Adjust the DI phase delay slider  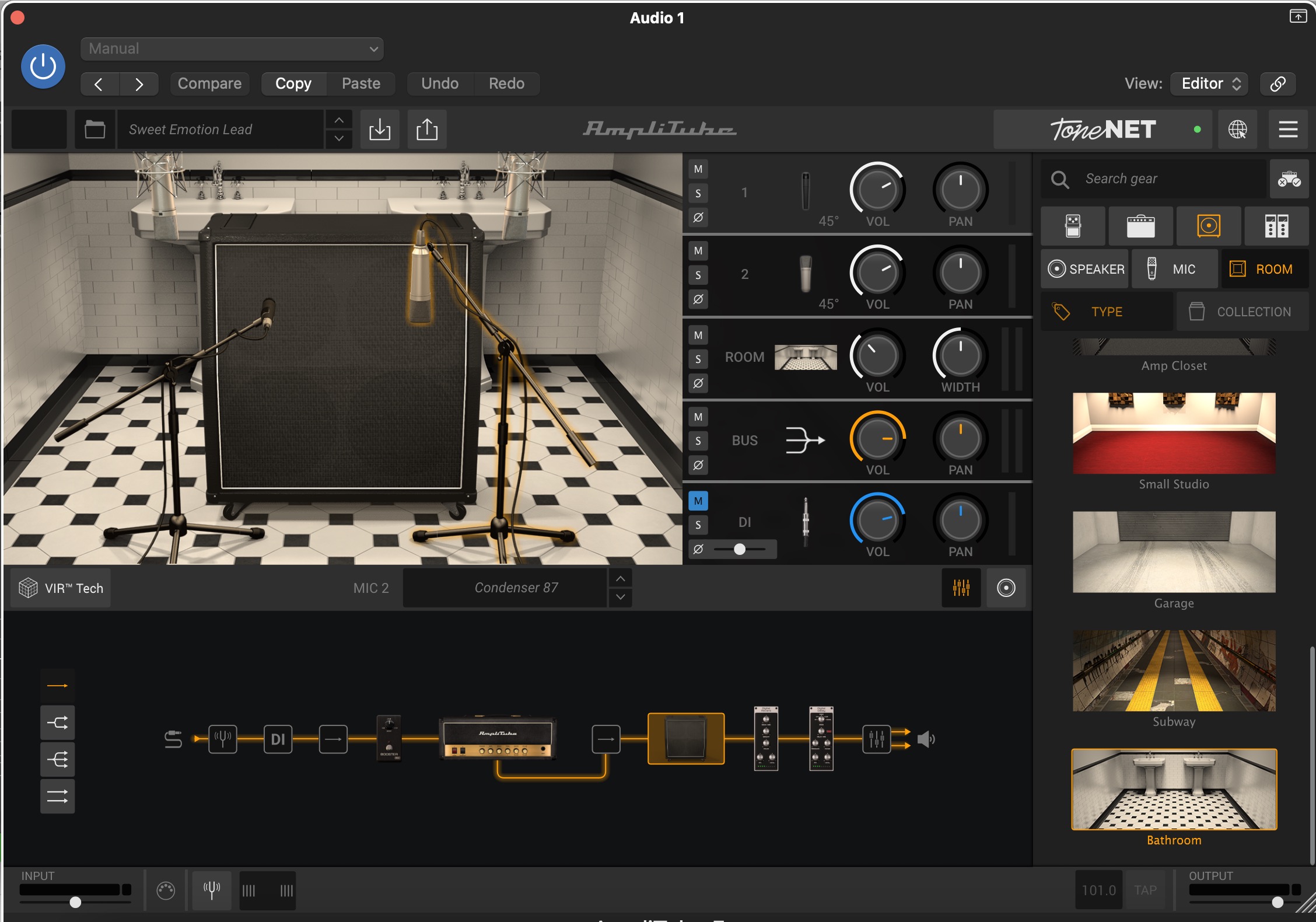tap(740, 549)
